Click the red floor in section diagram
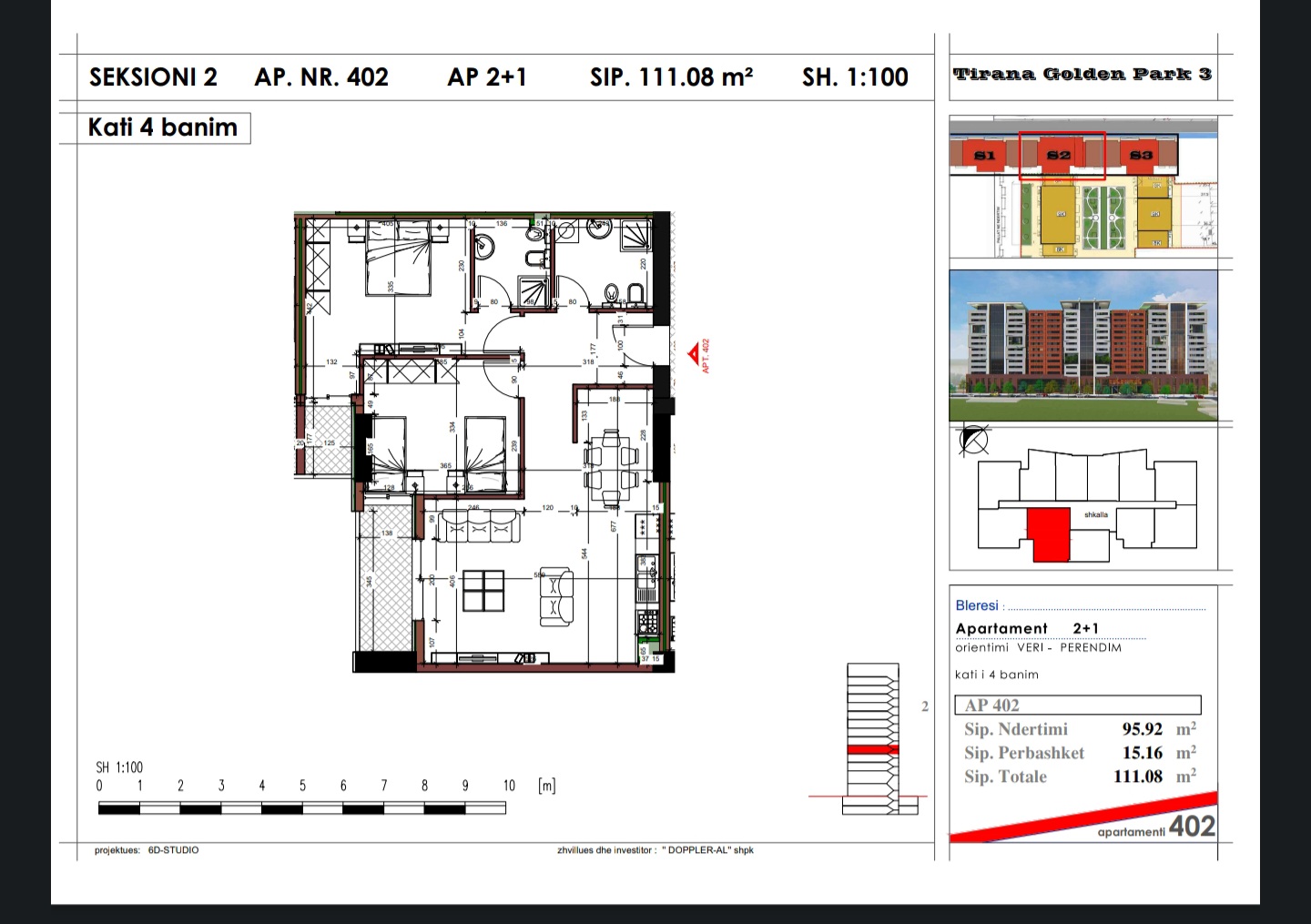Viewport: 1311px width, 924px height. [x=873, y=750]
